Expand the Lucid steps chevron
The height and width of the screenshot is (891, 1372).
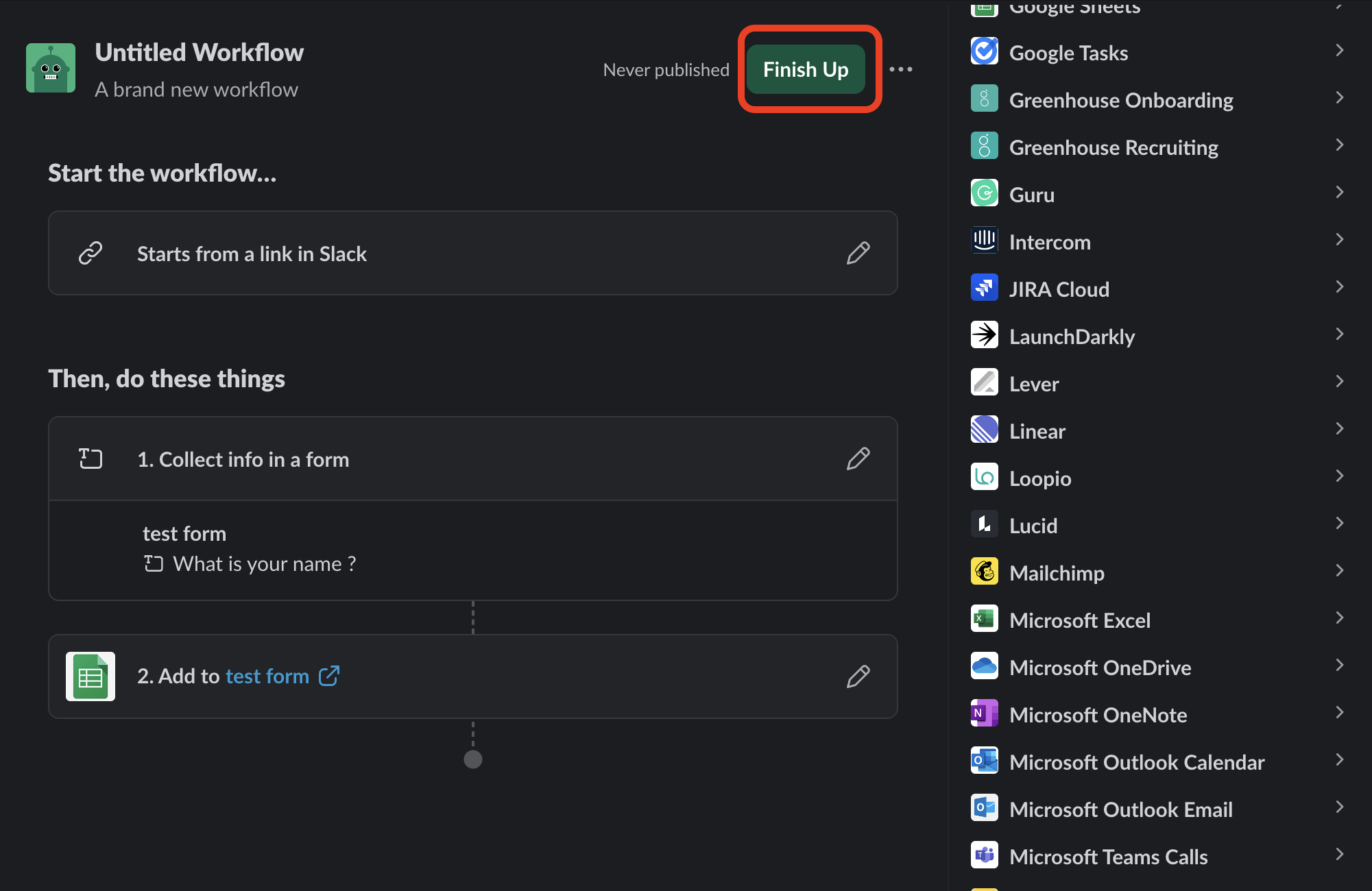click(x=1339, y=524)
